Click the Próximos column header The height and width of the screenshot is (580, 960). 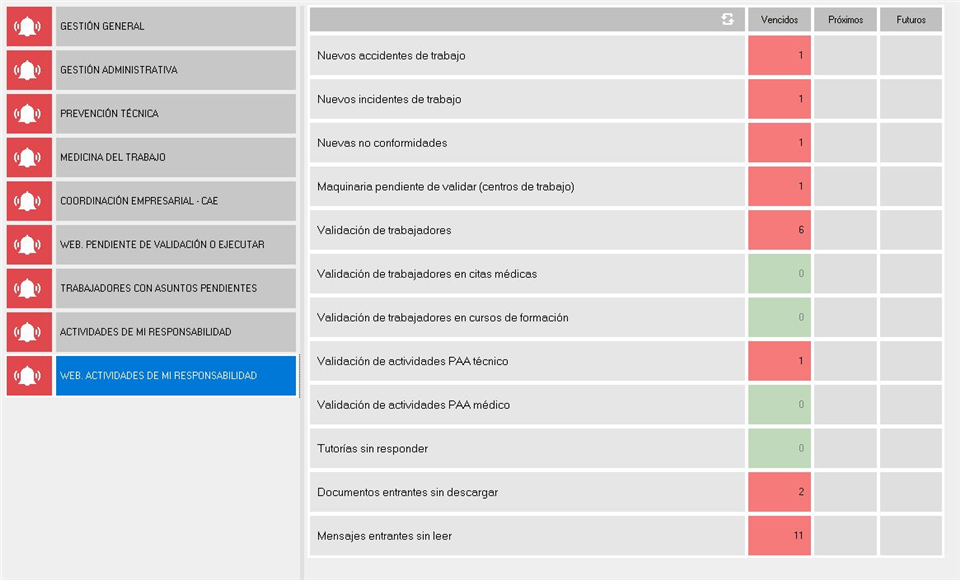(x=845, y=20)
